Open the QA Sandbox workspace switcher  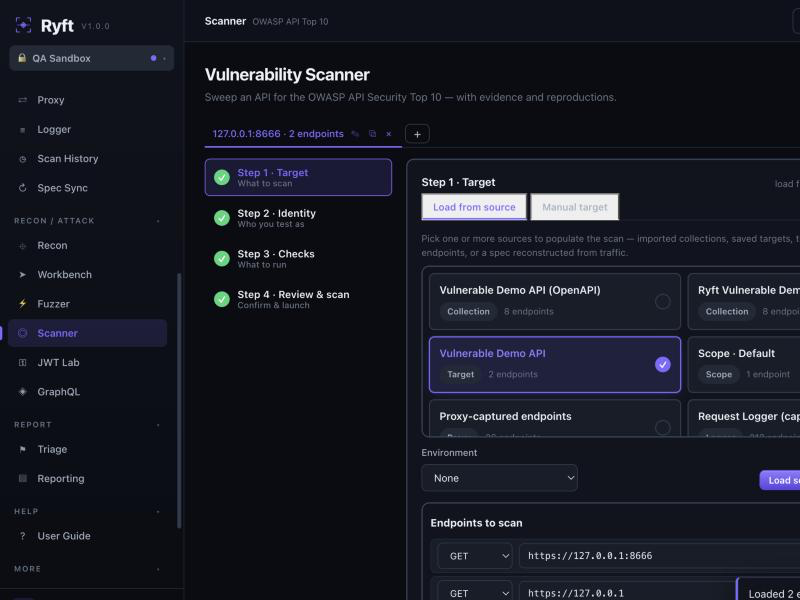[92, 58]
